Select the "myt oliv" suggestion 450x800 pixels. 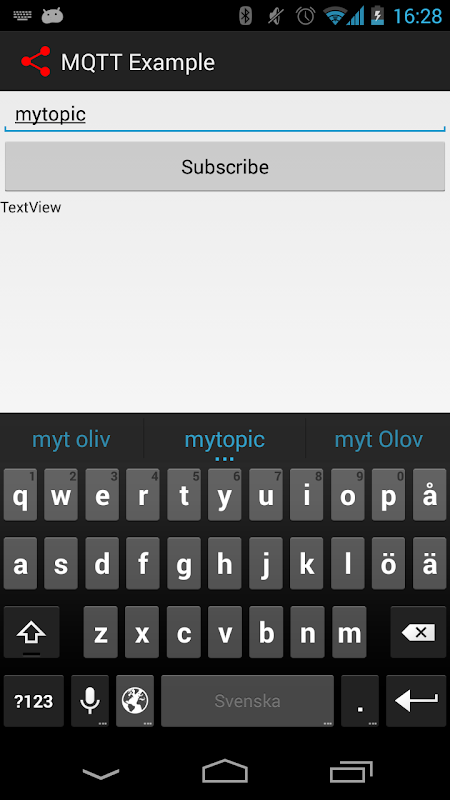71,439
